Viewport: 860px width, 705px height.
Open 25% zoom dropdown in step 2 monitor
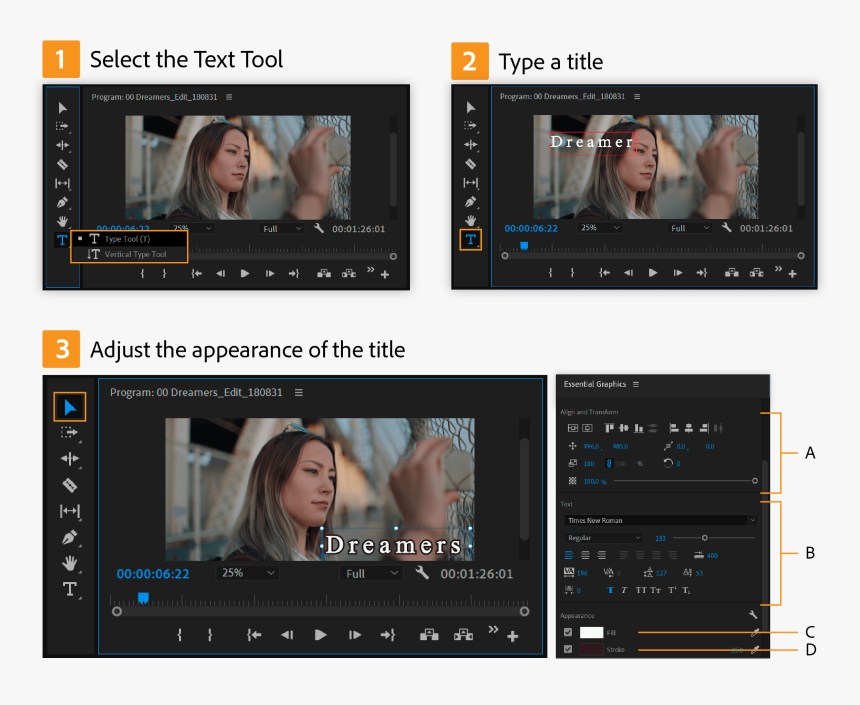coord(599,227)
